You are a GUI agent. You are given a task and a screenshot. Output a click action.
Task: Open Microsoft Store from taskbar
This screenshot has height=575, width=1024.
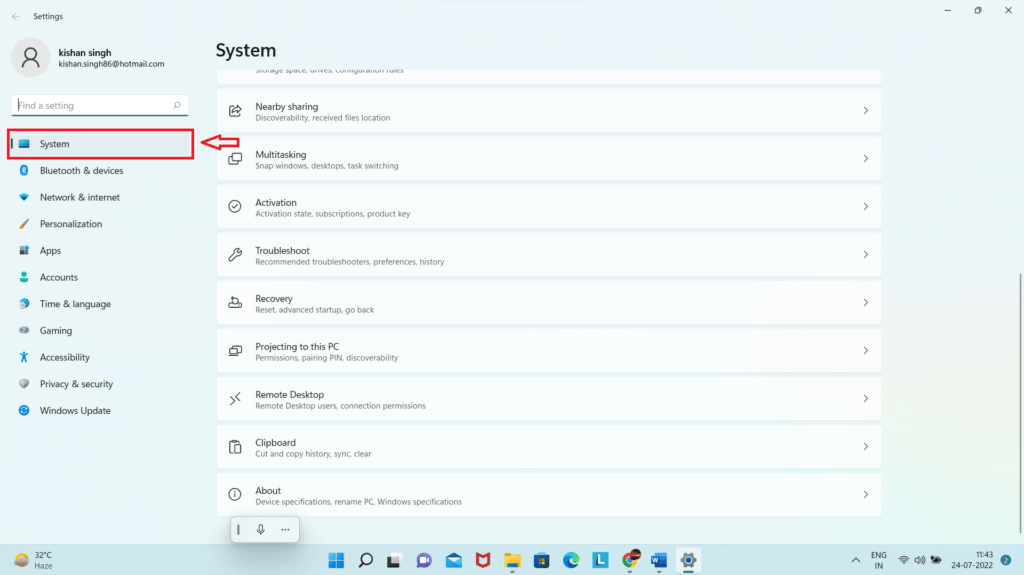click(541, 560)
